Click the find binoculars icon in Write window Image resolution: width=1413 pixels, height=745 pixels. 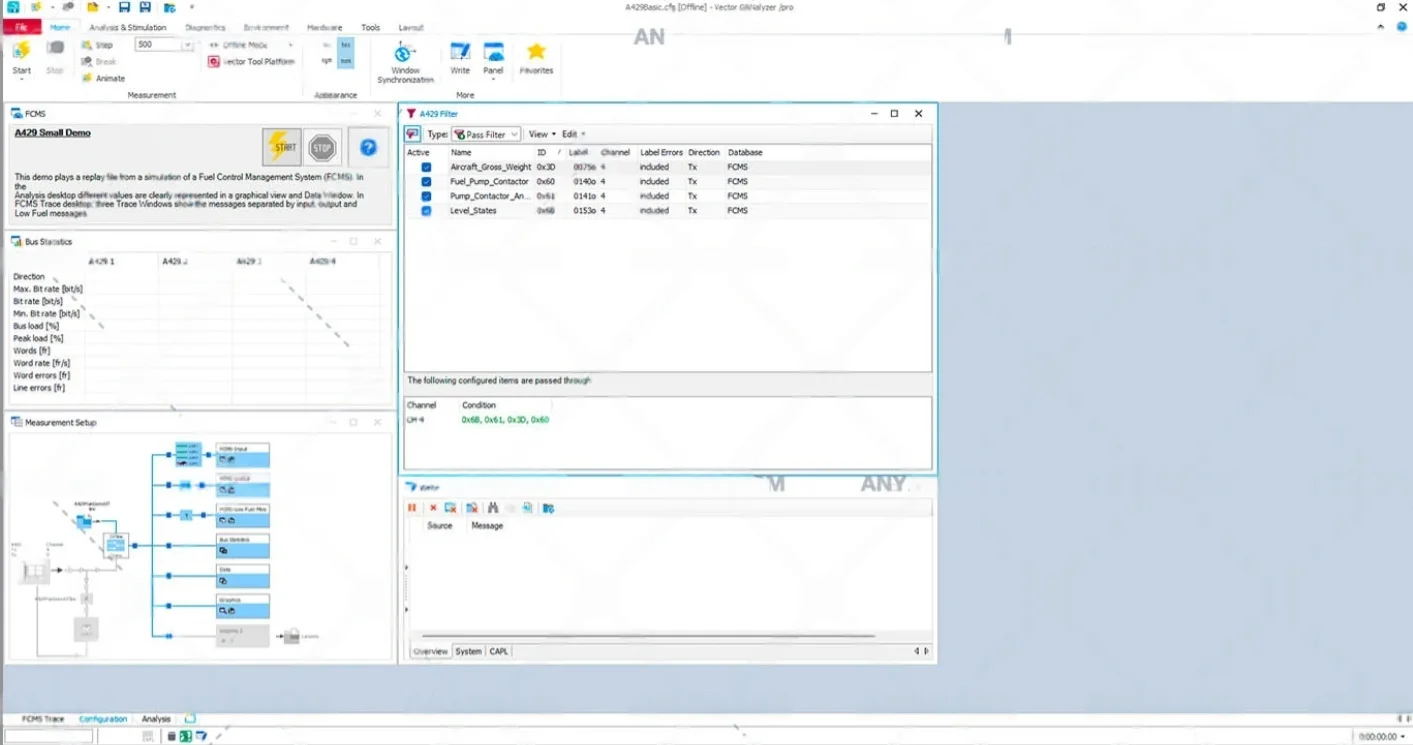click(493, 508)
